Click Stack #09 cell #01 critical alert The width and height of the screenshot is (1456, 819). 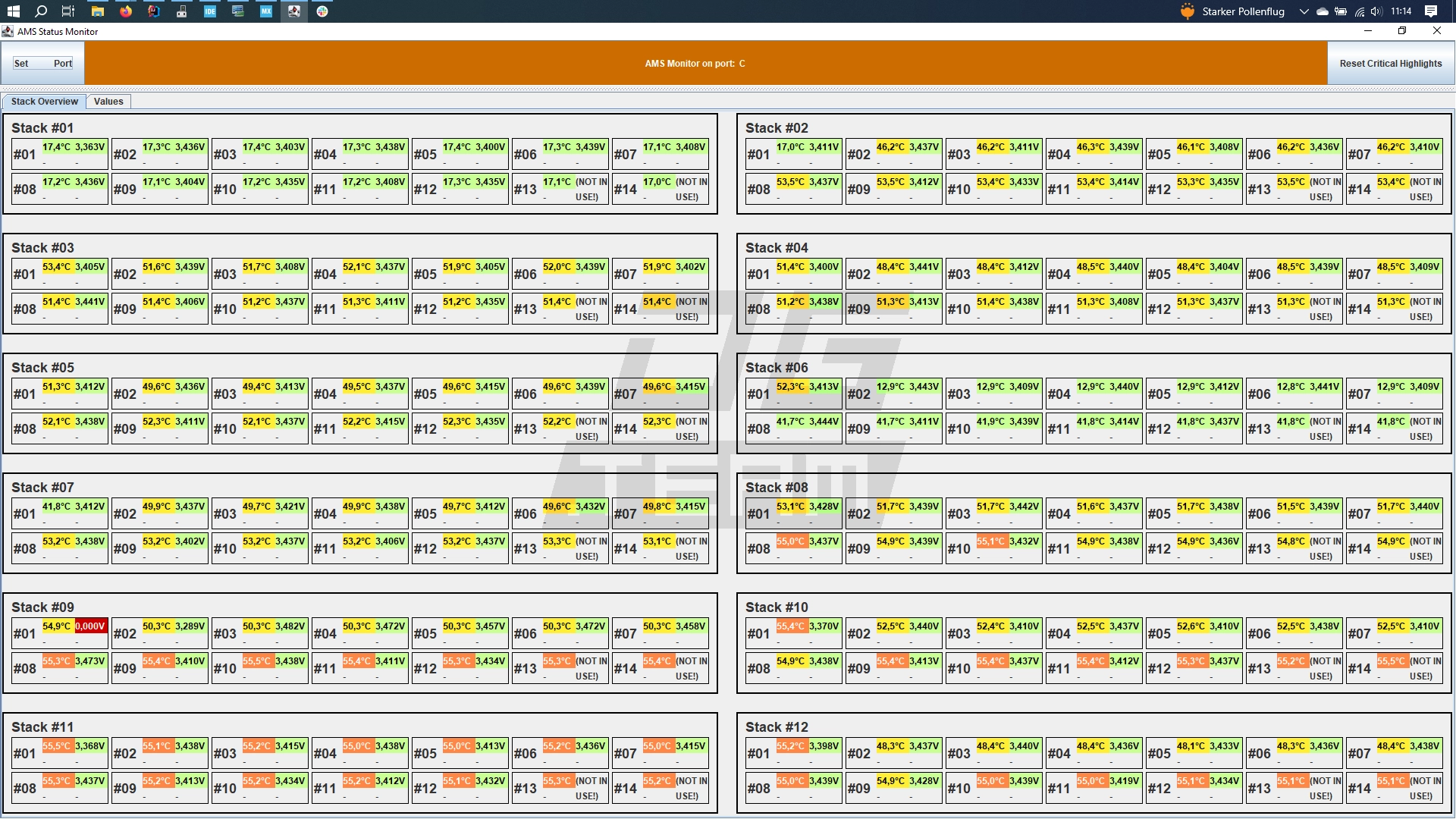point(89,626)
